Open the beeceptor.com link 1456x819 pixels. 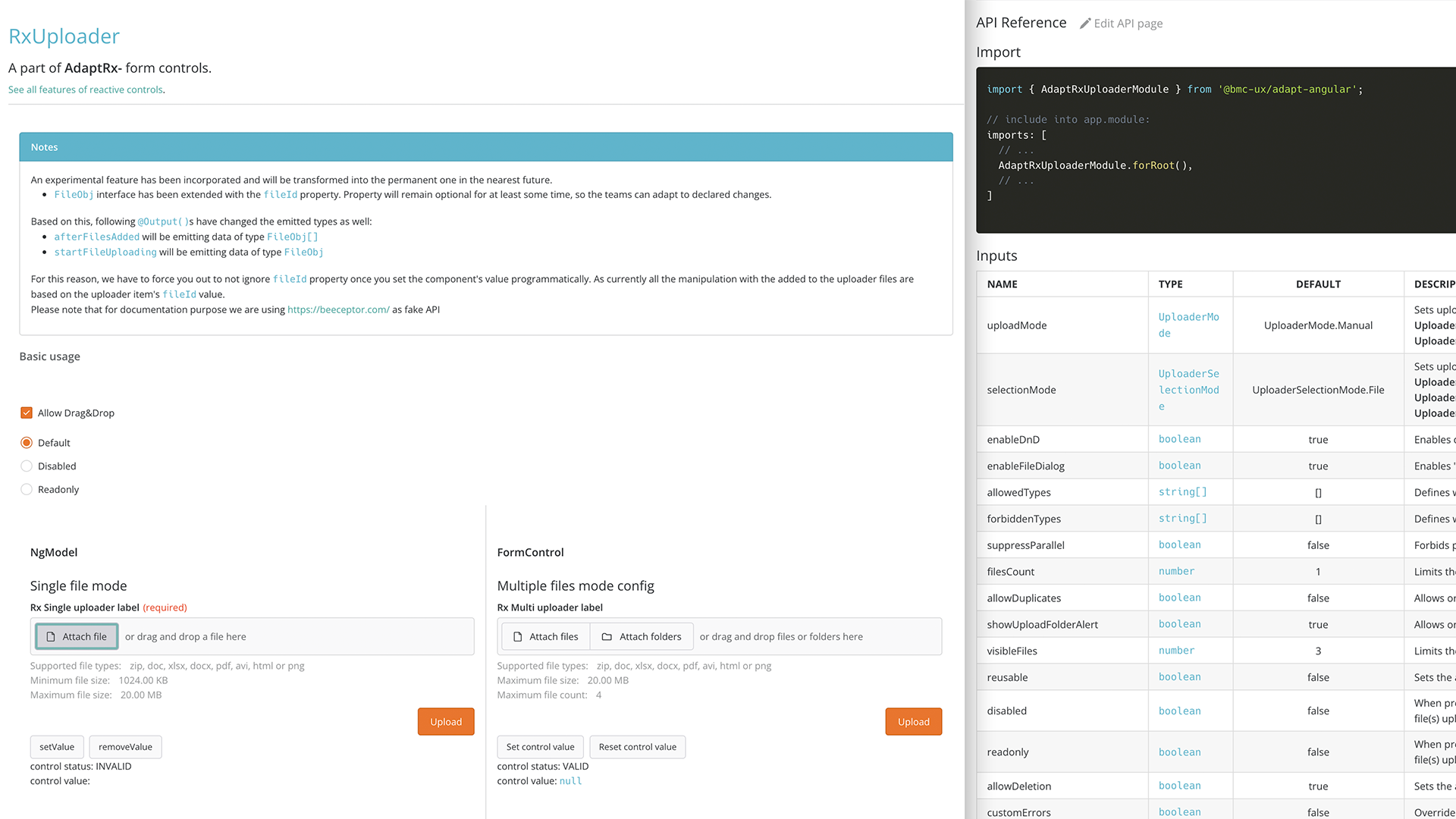coord(338,309)
